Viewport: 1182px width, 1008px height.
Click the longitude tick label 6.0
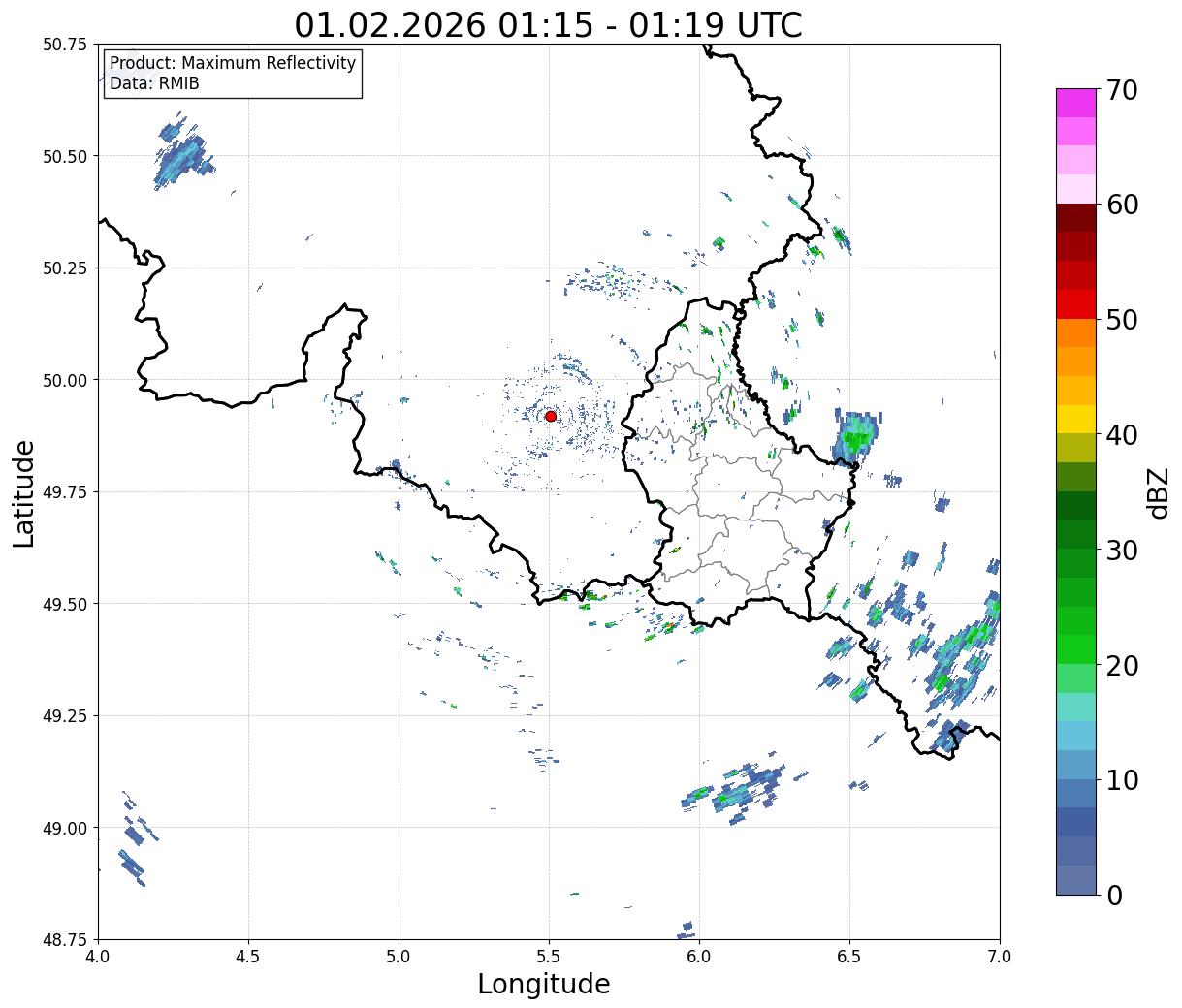(699, 957)
